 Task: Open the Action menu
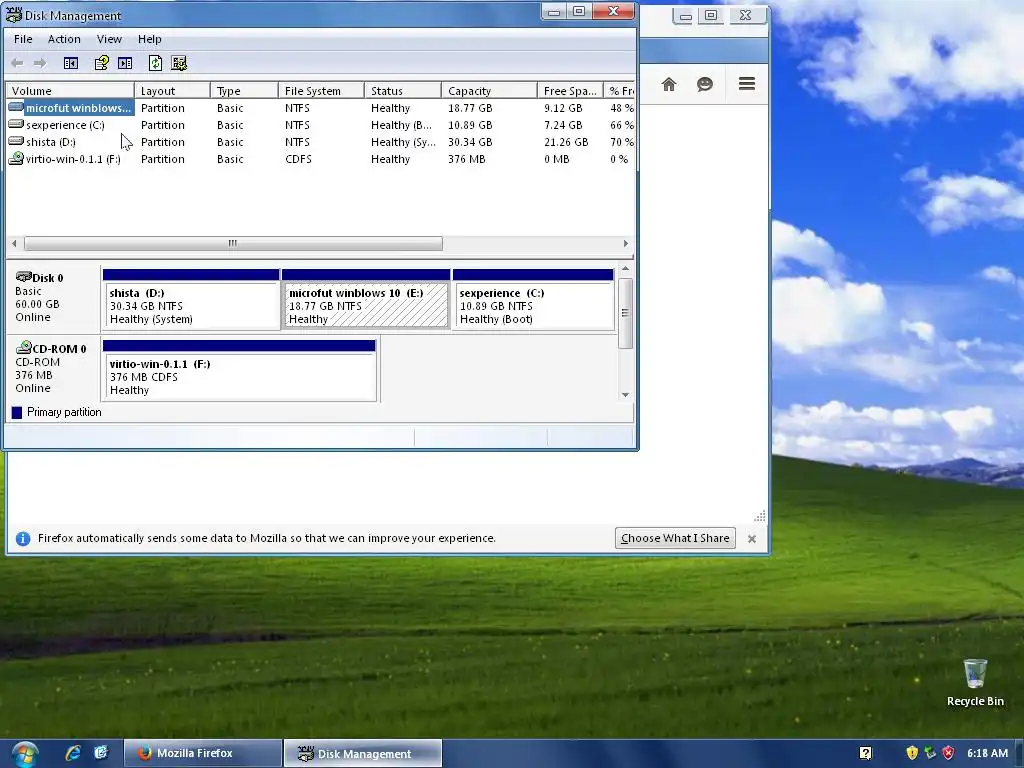pos(64,39)
